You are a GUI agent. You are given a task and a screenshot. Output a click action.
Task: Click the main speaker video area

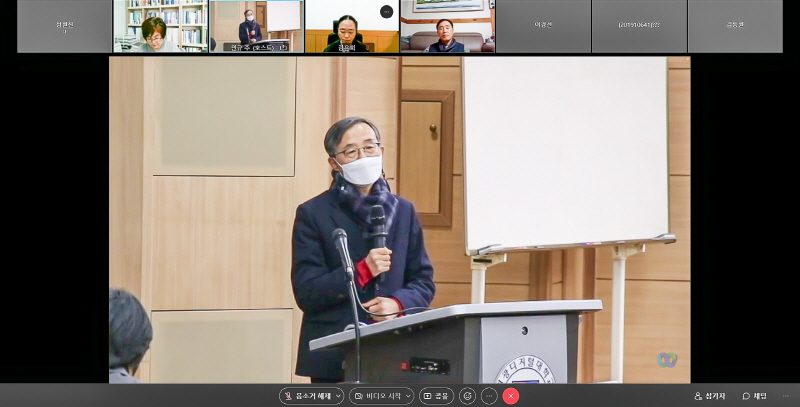[x=400, y=220]
